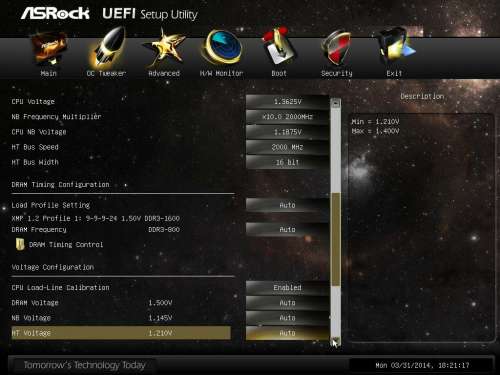500x375 pixels.
Task: Click the Min = 1.210V description line
Action: (375, 122)
